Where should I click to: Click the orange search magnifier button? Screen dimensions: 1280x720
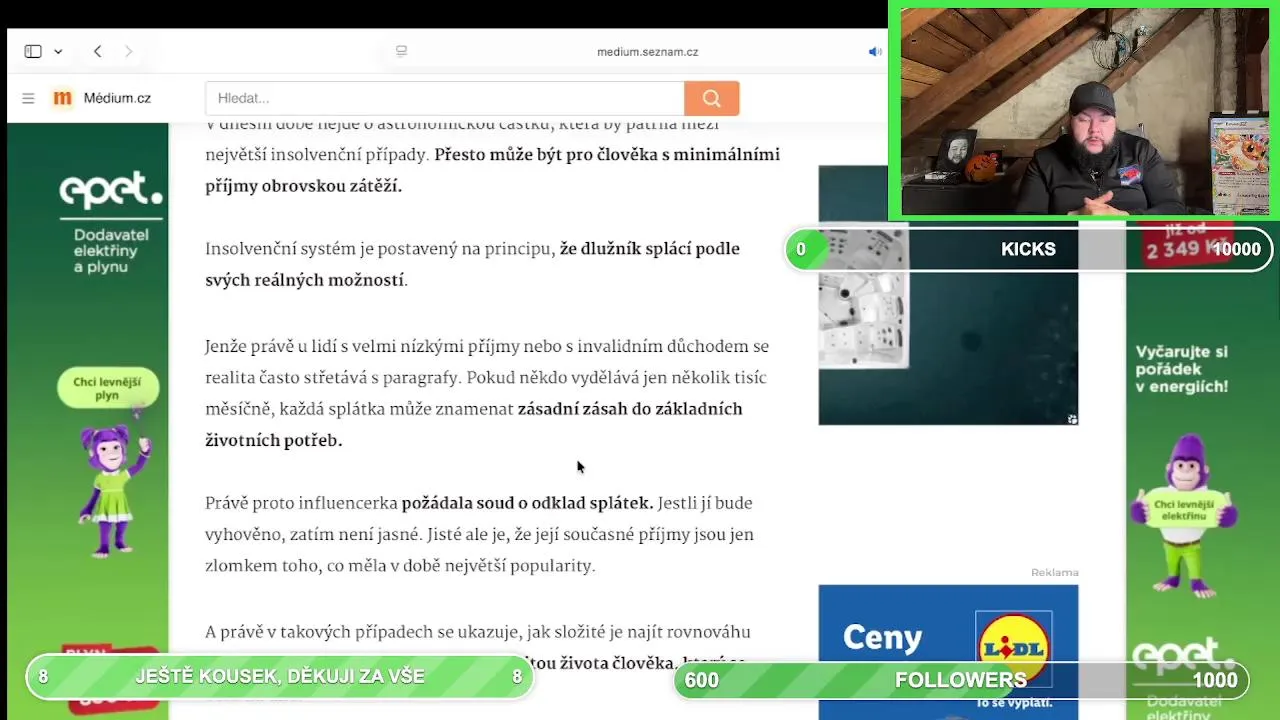[712, 98]
